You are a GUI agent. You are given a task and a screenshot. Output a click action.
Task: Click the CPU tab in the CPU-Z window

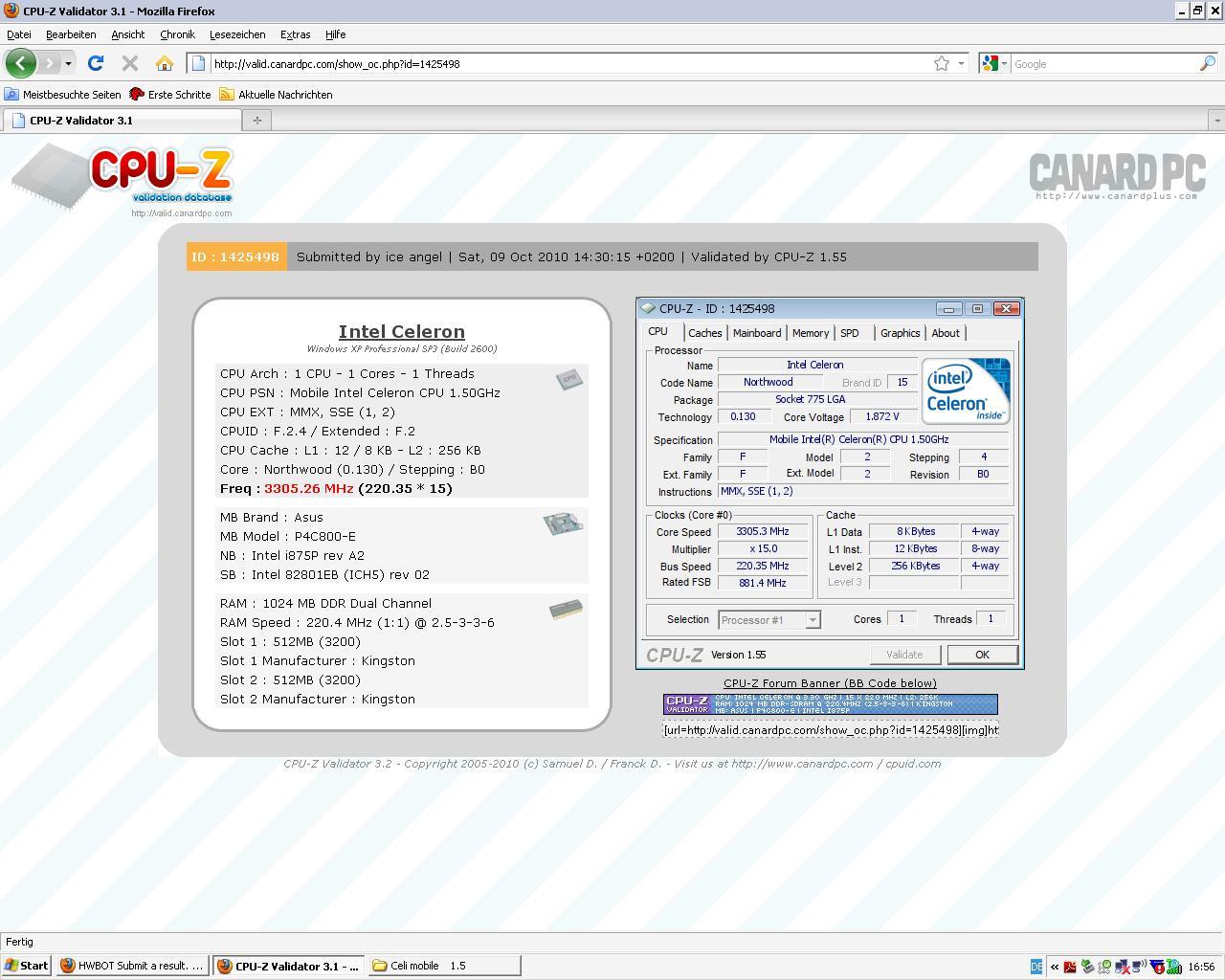click(658, 331)
